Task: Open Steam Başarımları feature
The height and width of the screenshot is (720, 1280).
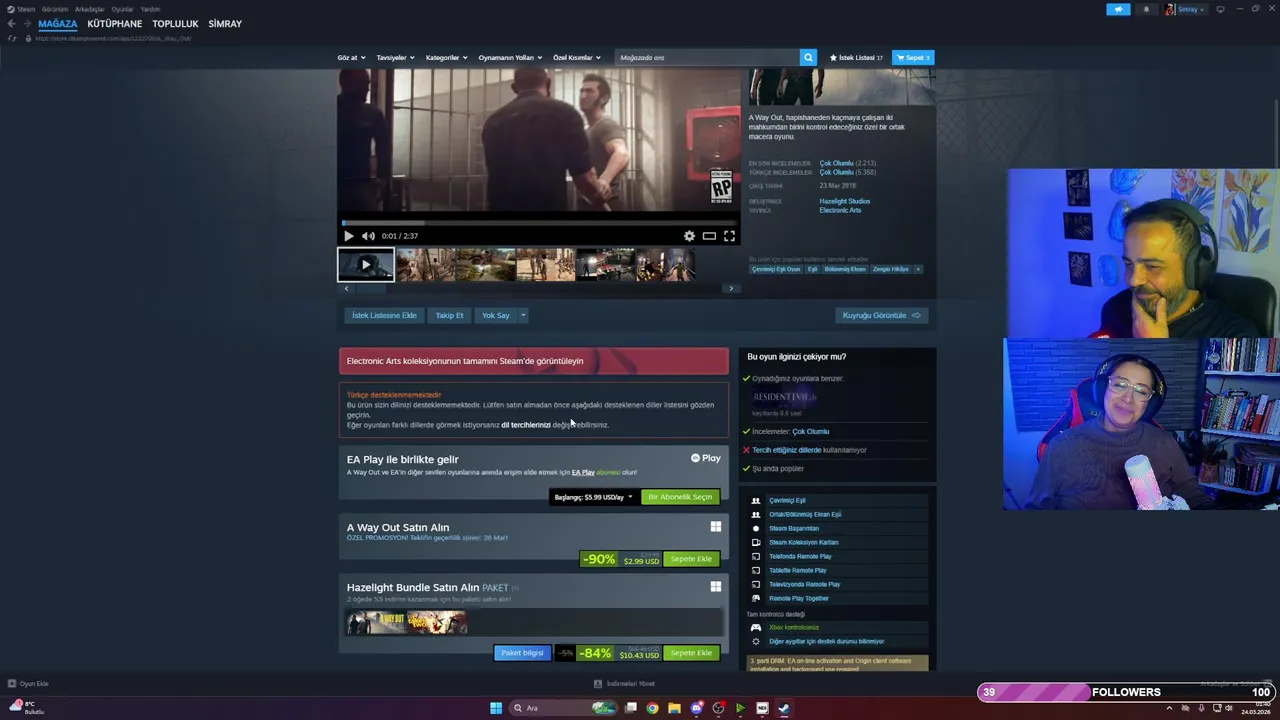Action: coord(794,528)
